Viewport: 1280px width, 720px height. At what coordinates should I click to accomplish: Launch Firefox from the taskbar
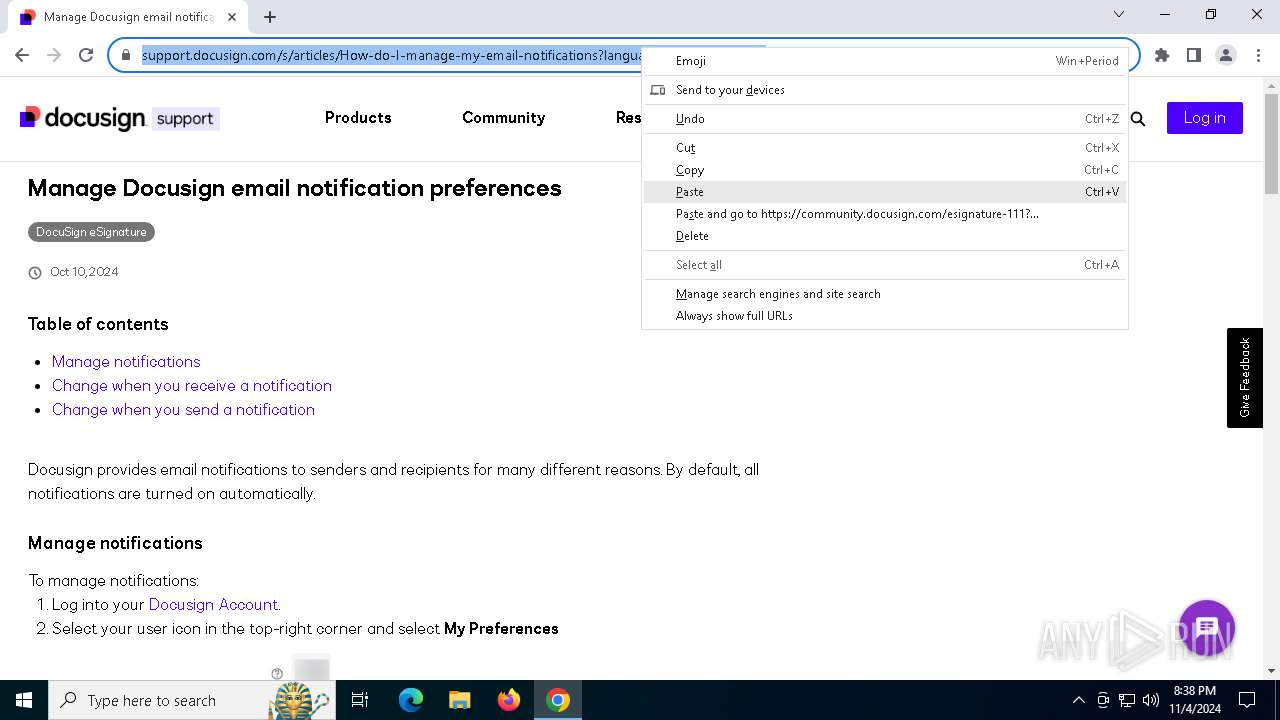pos(509,700)
